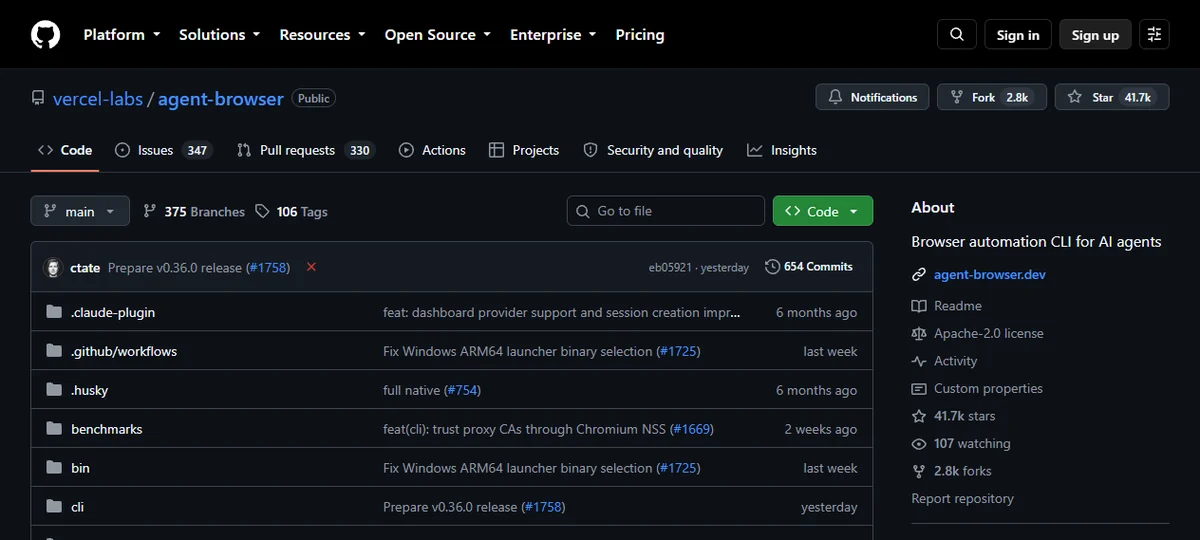Click the .github/workflows folder icon
The image size is (1200, 540).
coord(54,351)
